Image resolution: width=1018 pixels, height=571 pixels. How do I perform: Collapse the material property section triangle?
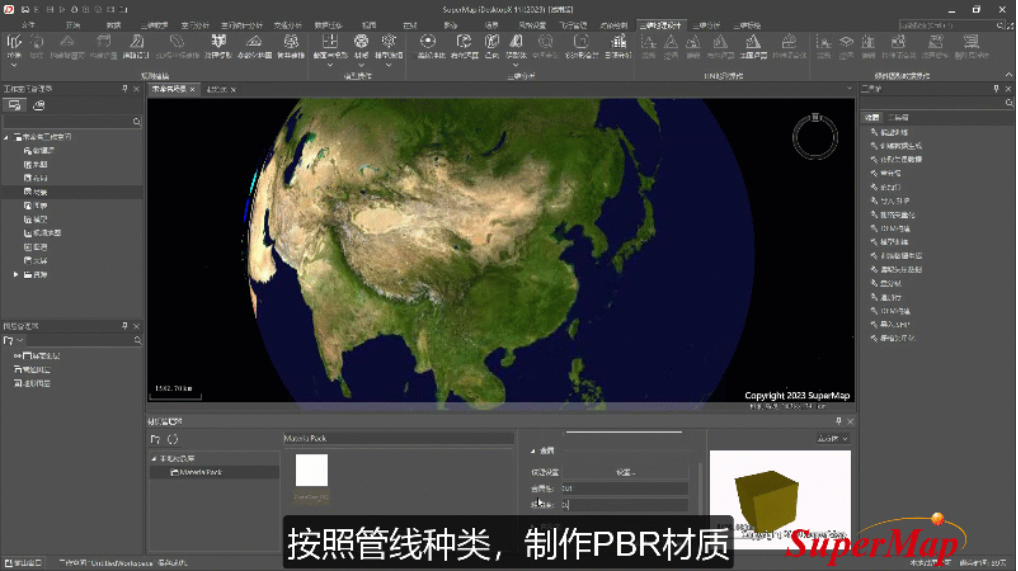coord(533,451)
